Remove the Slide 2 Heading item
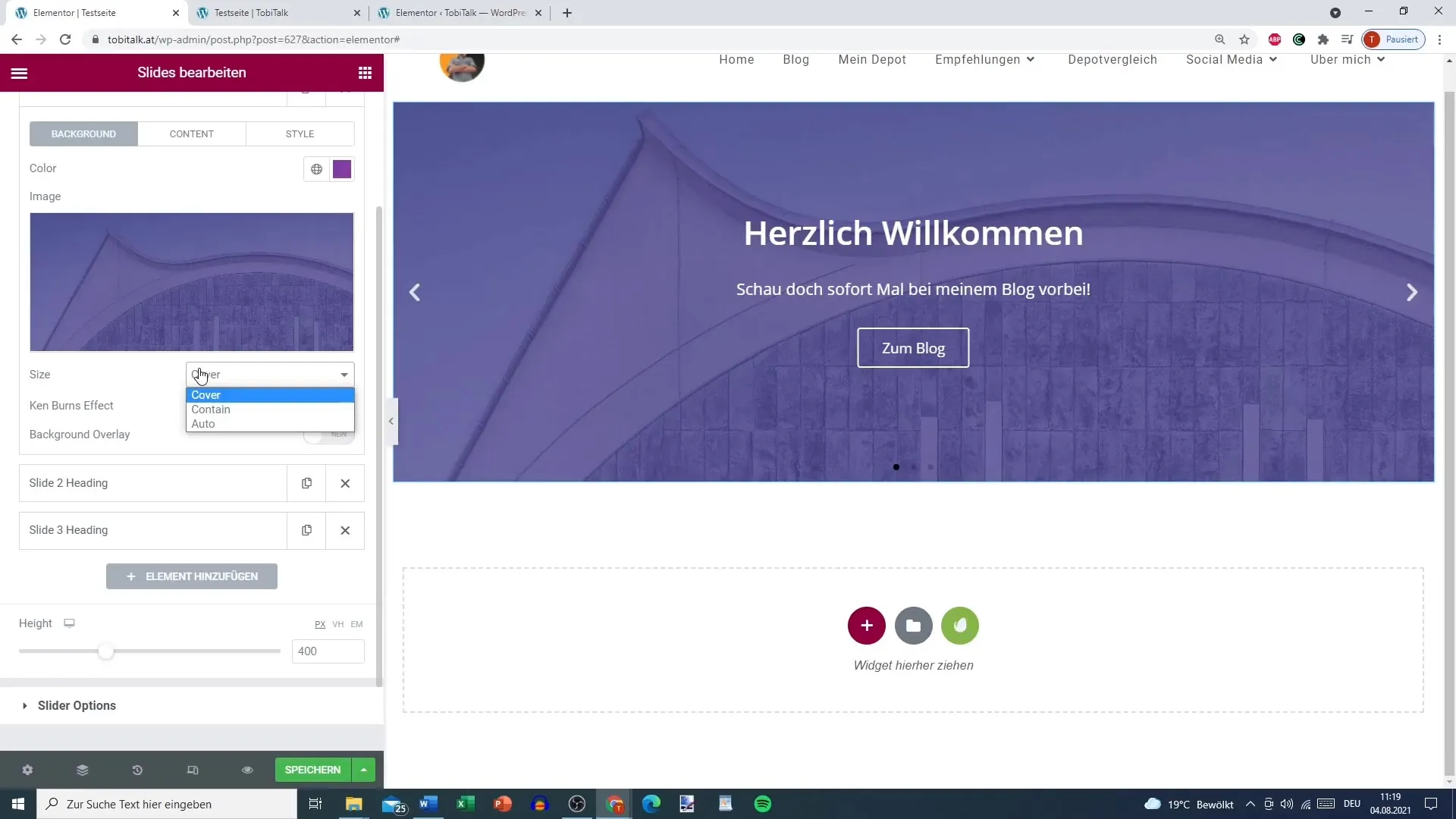Image resolution: width=1456 pixels, height=819 pixels. click(345, 483)
